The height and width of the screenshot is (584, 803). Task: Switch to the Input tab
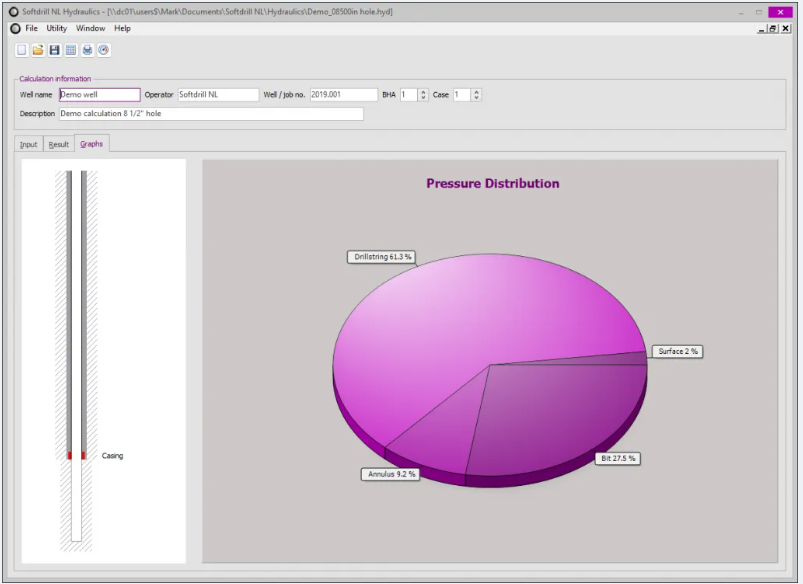coord(29,145)
